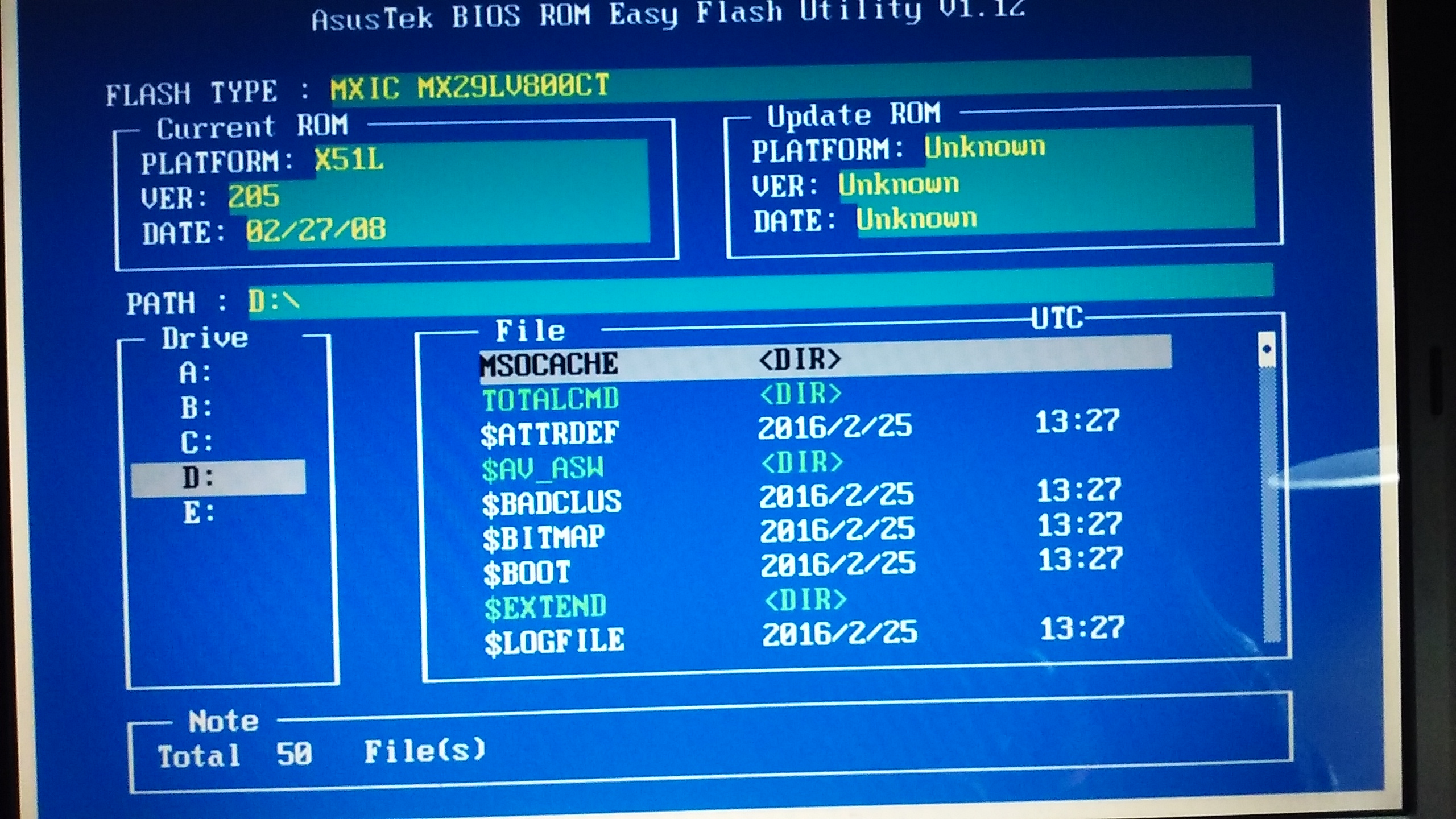The width and height of the screenshot is (1456, 819).
Task: Click the 13:27 time on $BOOT row
Action: (1081, 560)
